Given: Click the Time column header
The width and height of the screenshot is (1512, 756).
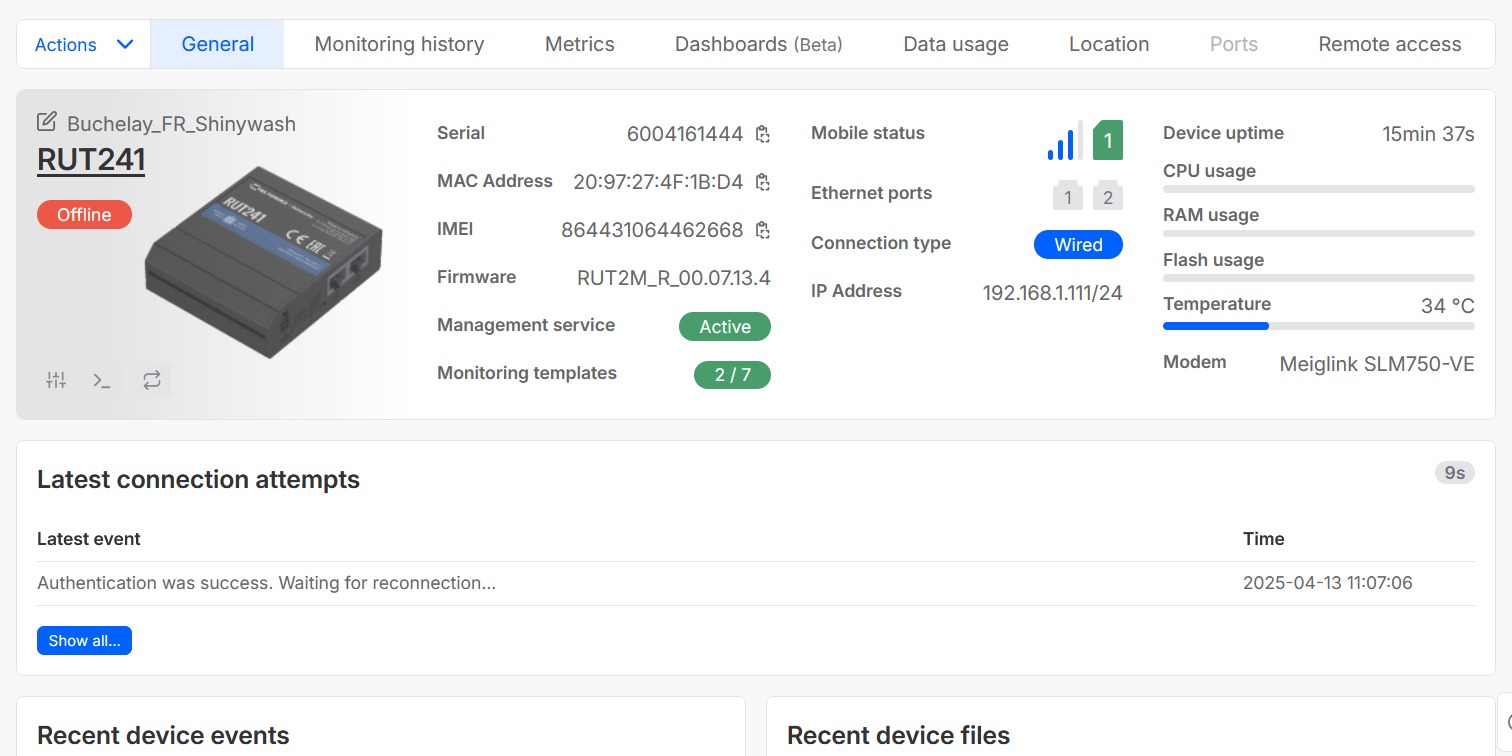Looking at the screenshot, I should click(x=1264, y=539).
